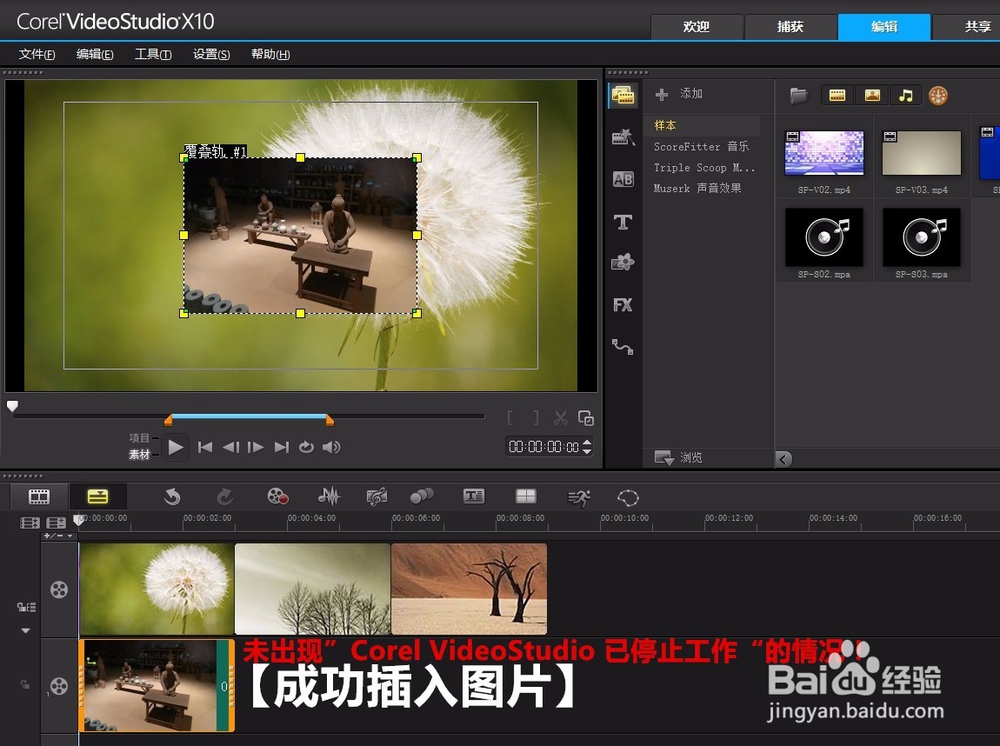Step to Previous frame

[x=231, y=447]
